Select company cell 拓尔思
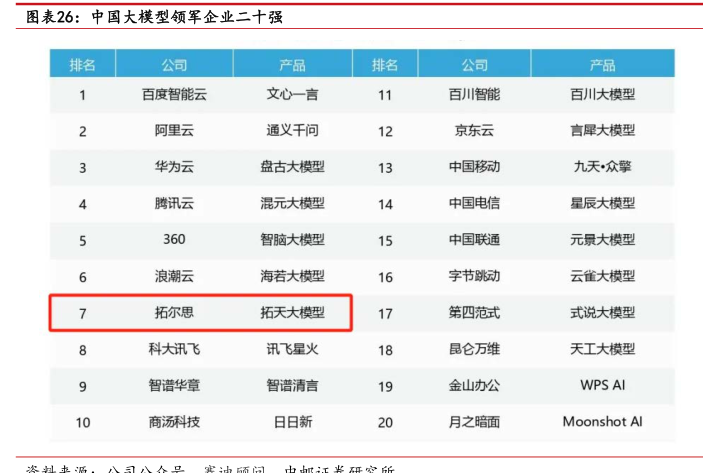703x473 pixels. (x=174, y=312)
